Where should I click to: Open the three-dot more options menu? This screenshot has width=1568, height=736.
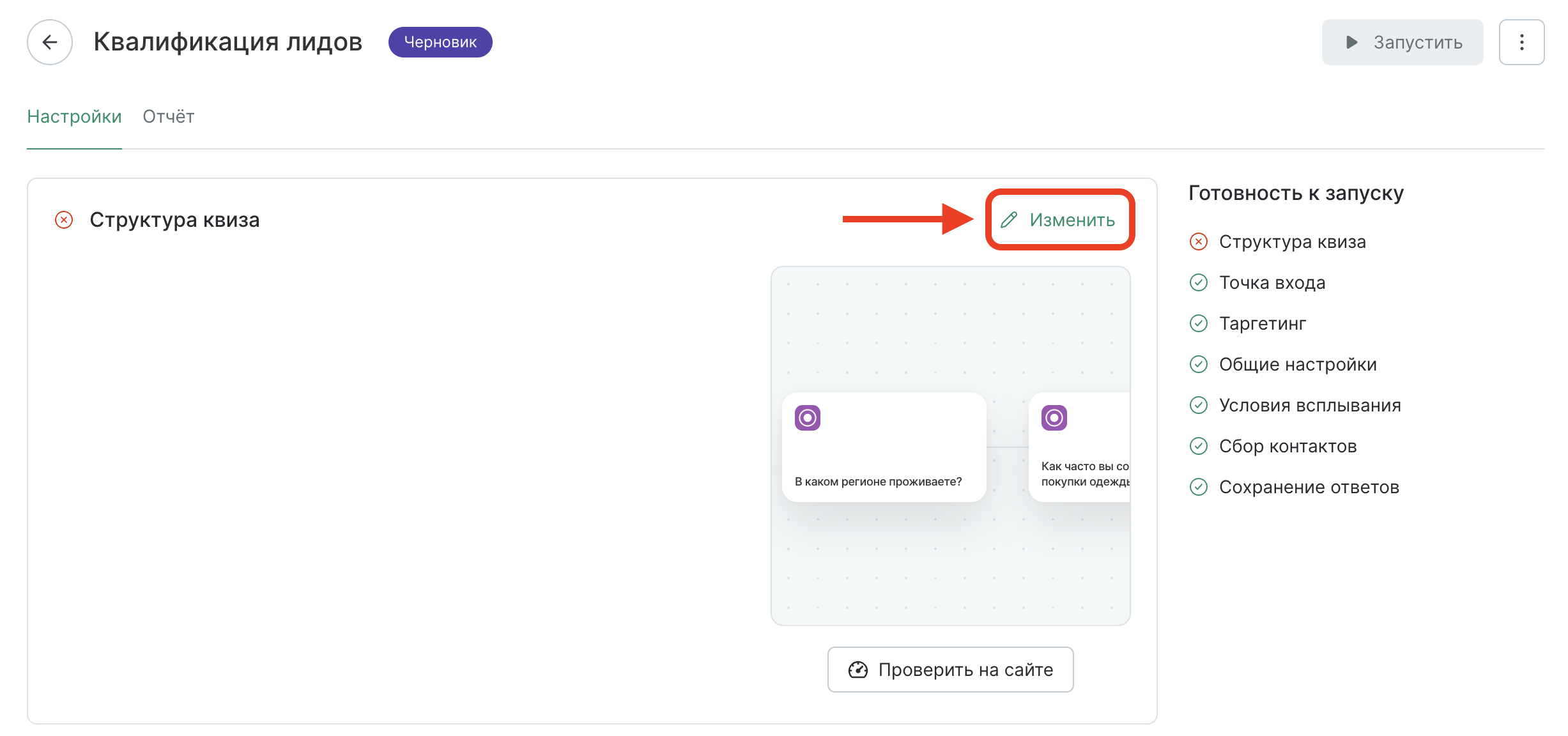[1521, 42]
